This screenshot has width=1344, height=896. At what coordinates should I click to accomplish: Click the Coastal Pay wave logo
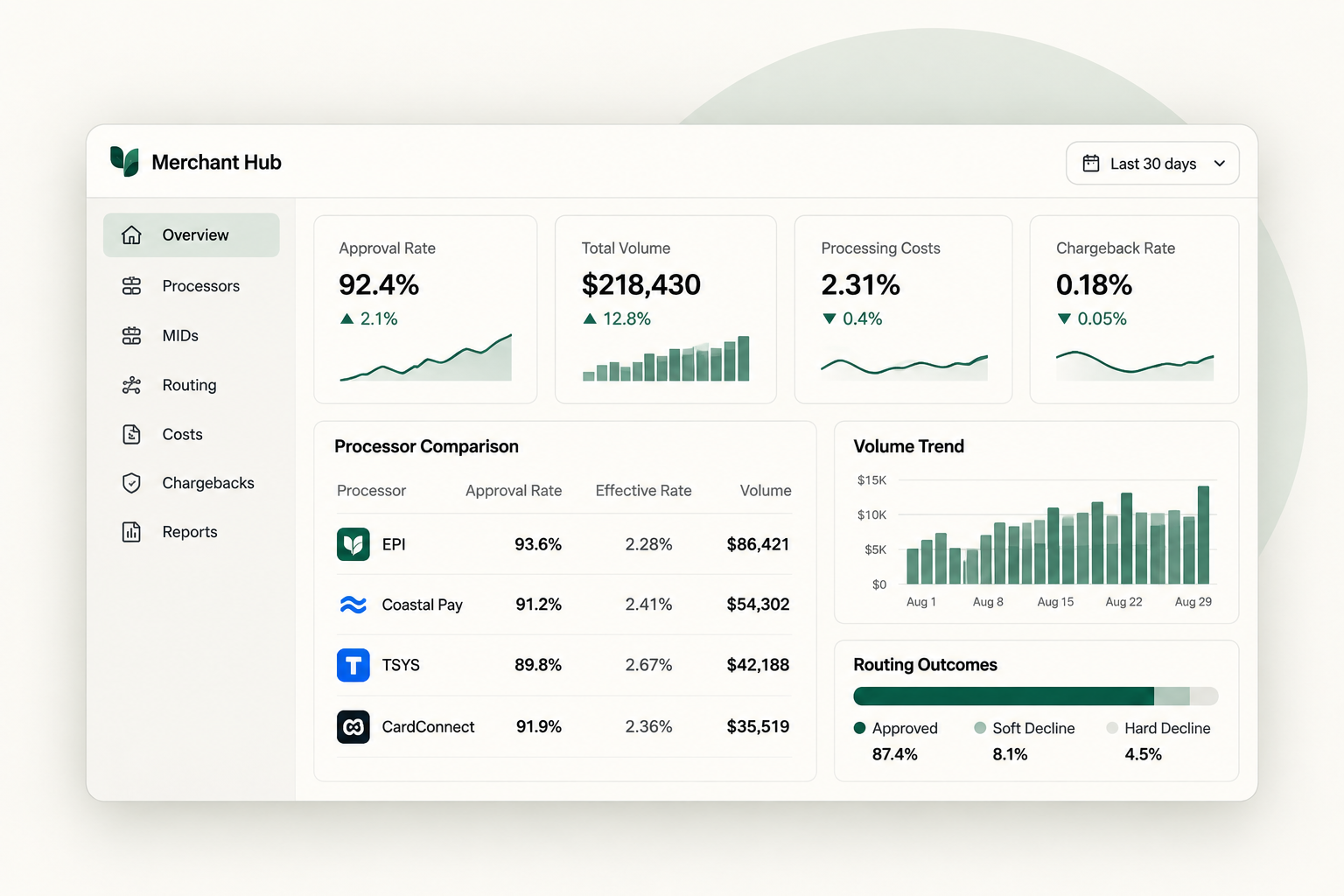click(353, 605)
